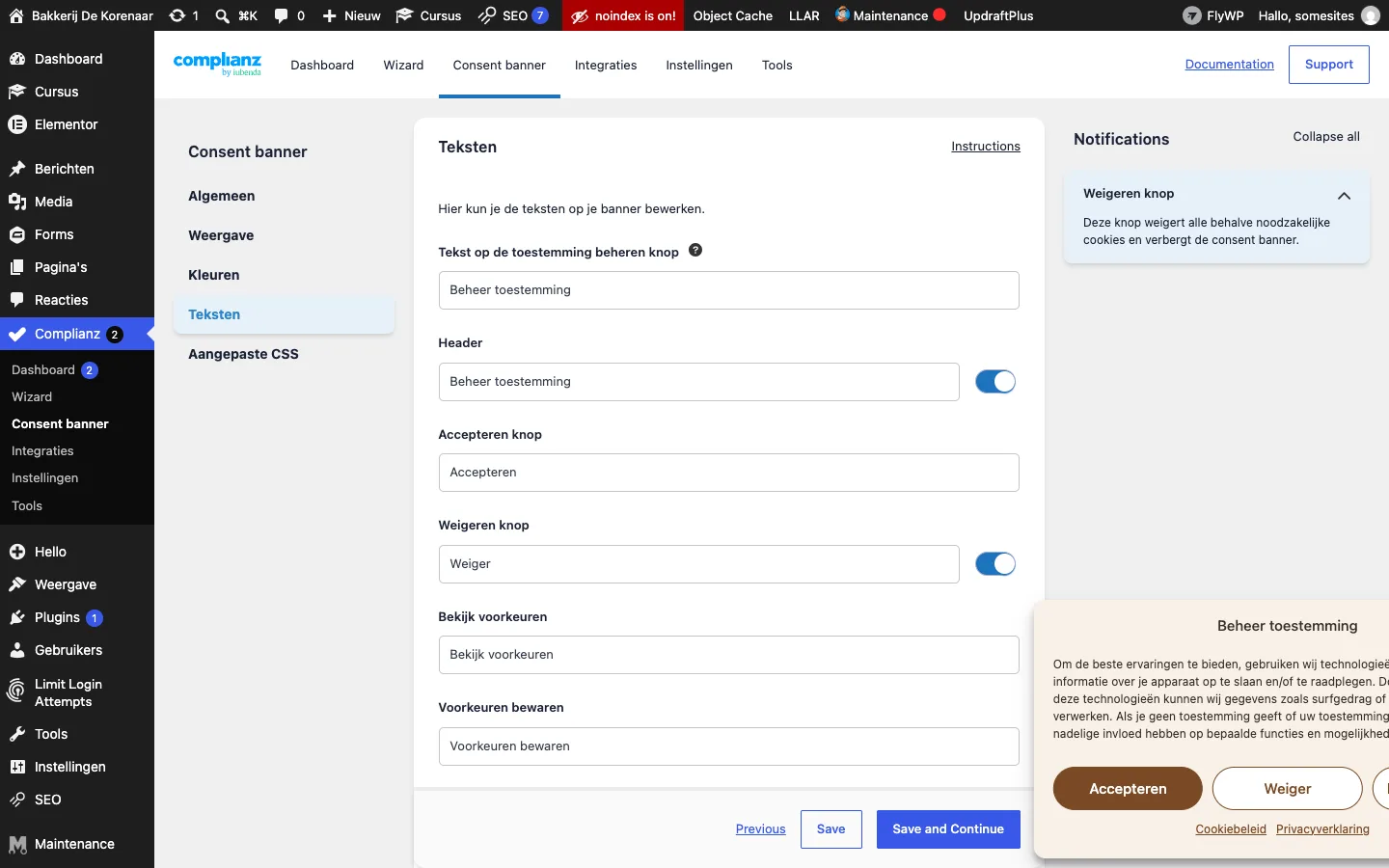The image size is (1389, 868).
Task: Click Collapse all in Notifications
Action: [1326, 137]
